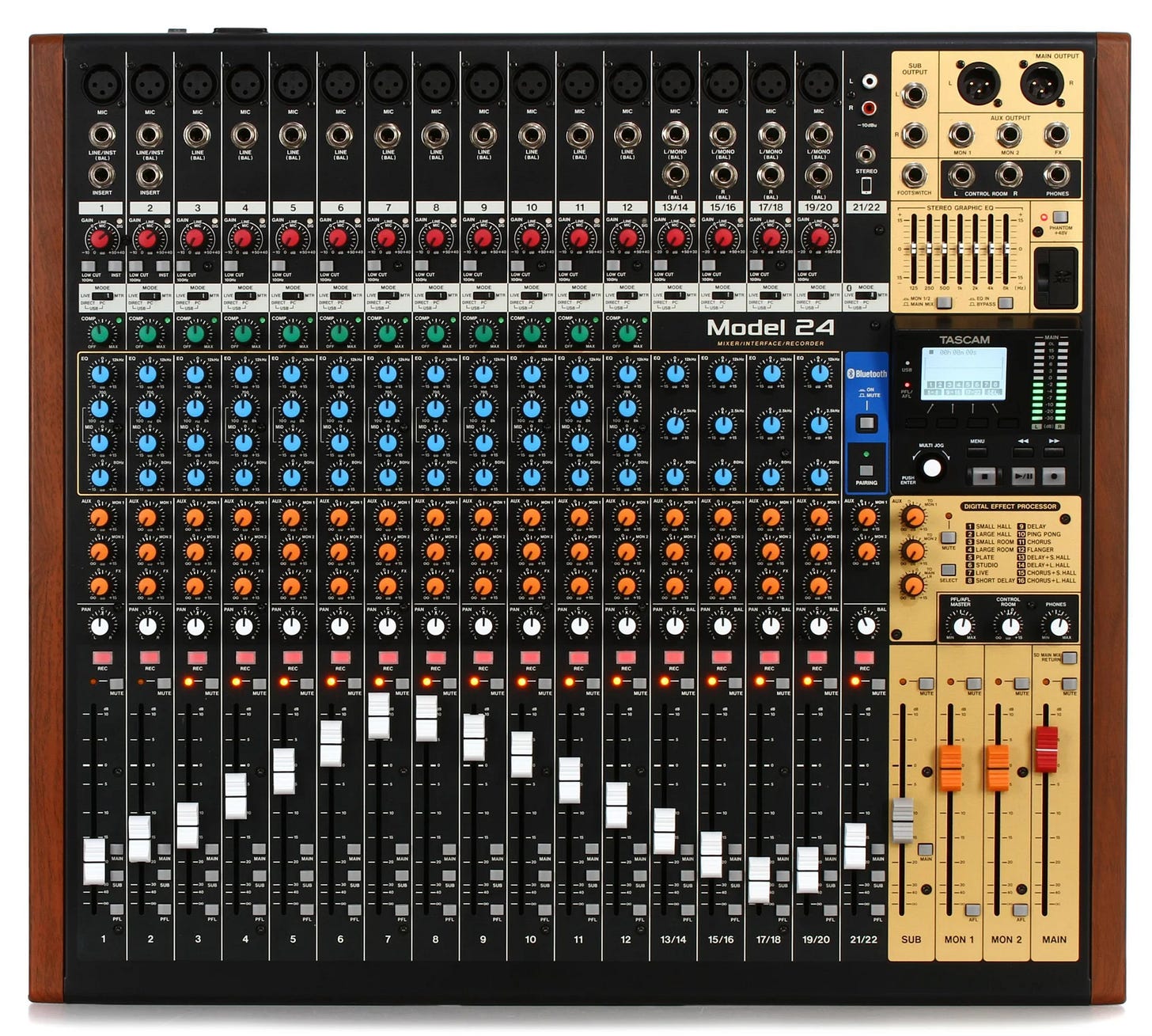Toggle the AFL button on MON 1 strip
The height and width of the screenshot is (1036, 1152).
972,910
